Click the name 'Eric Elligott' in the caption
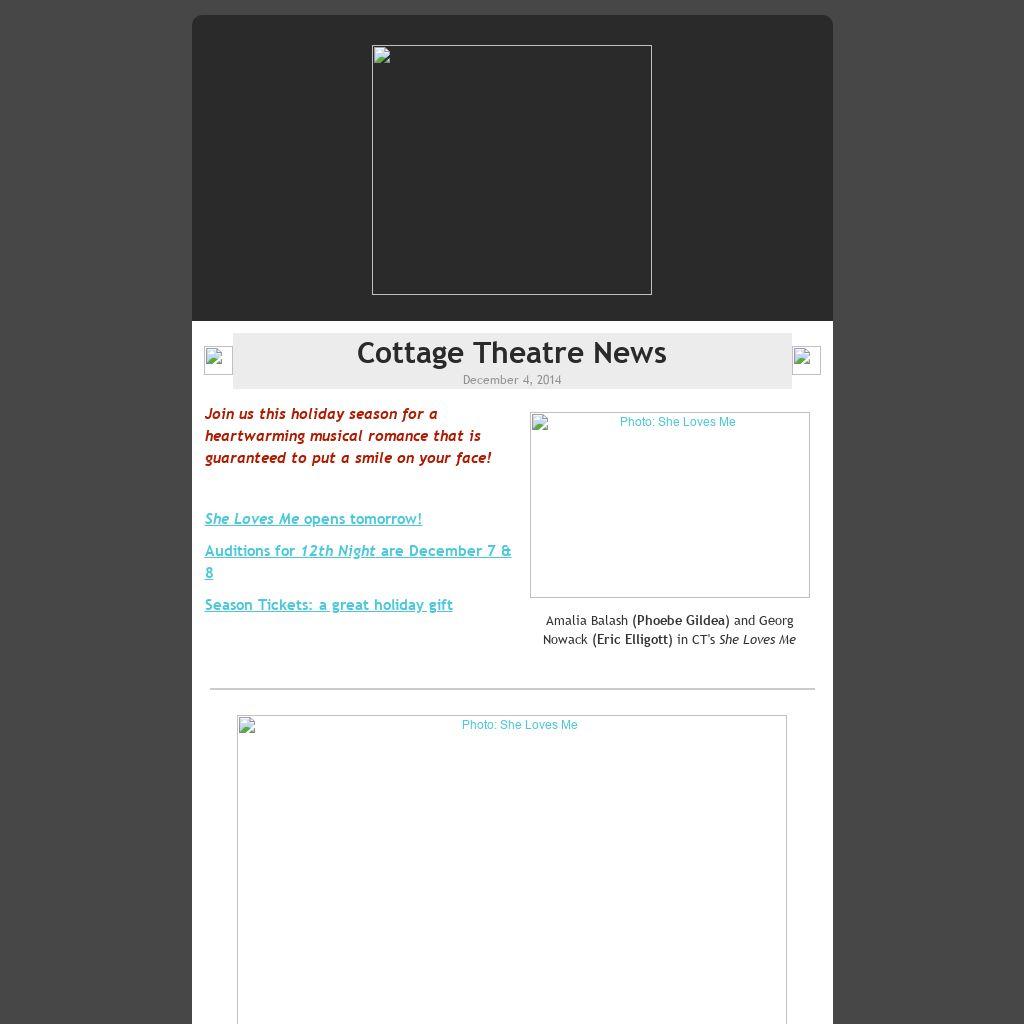The width and height of the screenshot is (1024, 1024). pos(632,640)
